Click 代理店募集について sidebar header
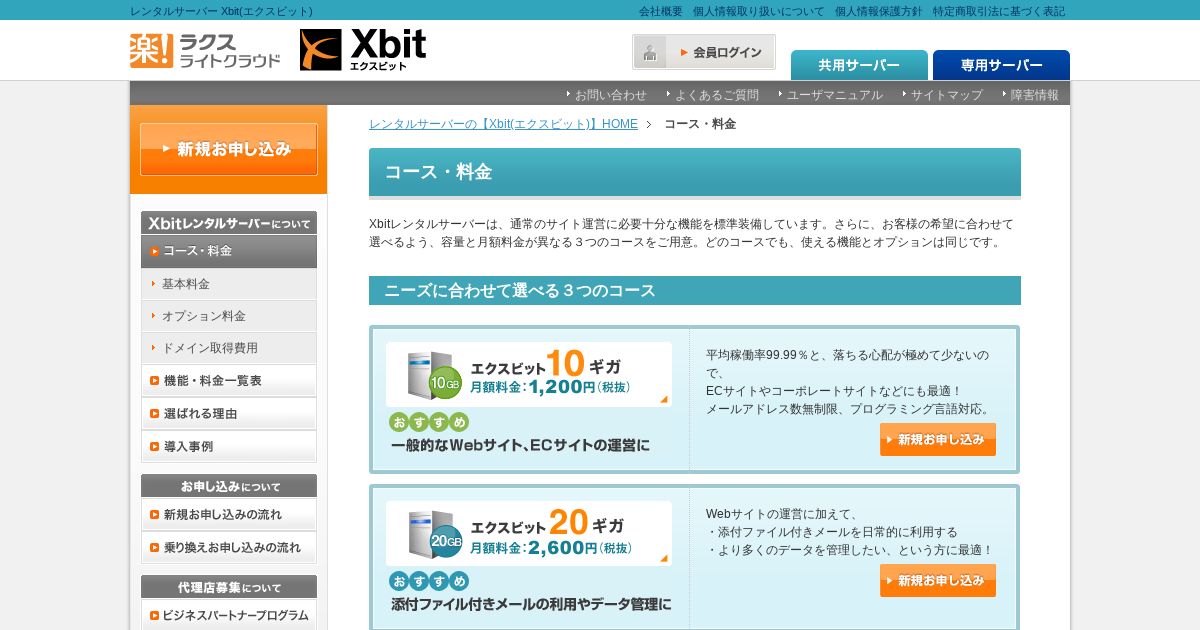This screenshot has height=630, width=1200. pyautogui.click(x=229, y=587)
